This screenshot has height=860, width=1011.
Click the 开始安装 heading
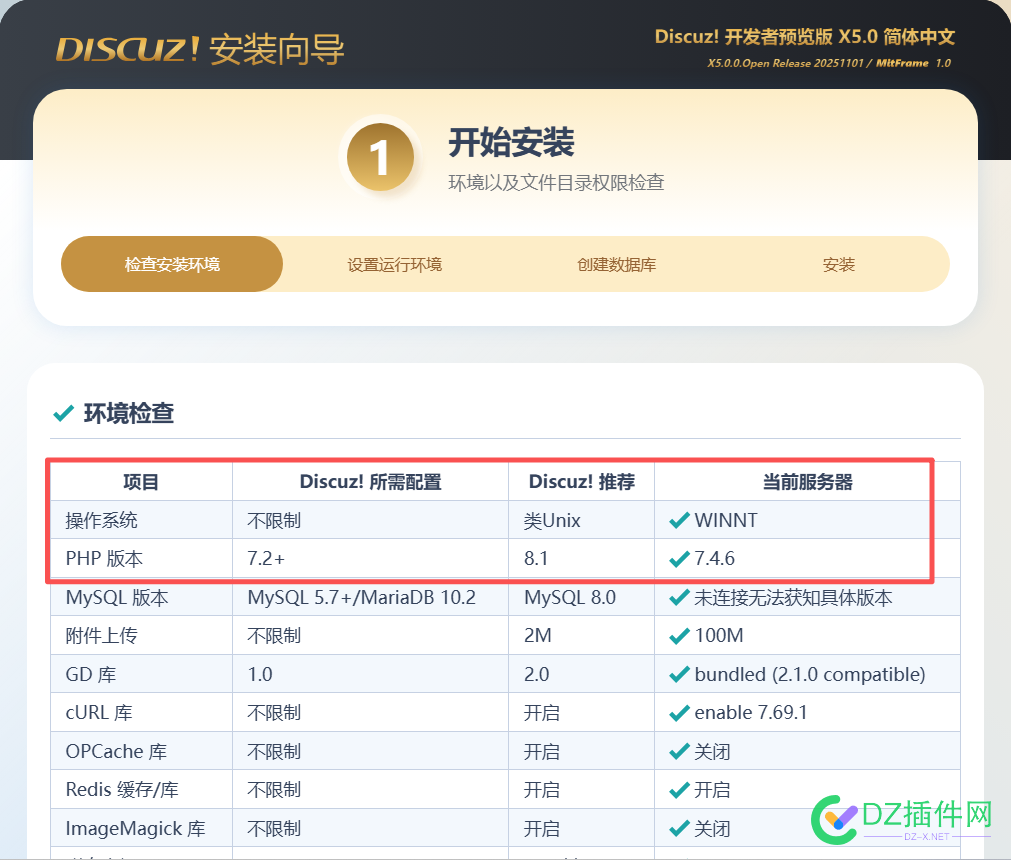pos(511,142)
